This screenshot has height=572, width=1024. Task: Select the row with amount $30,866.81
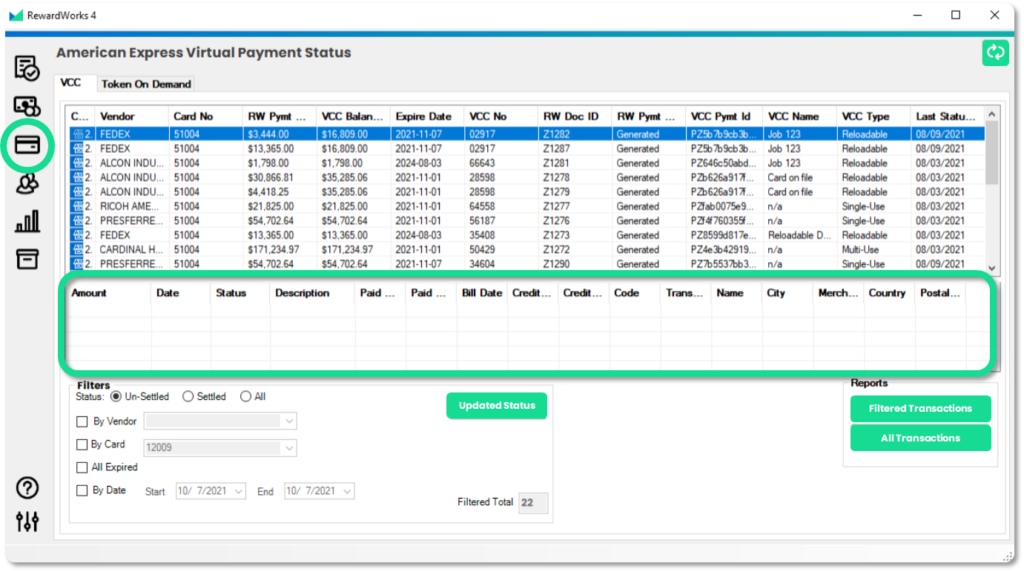(x=527, y=178)
